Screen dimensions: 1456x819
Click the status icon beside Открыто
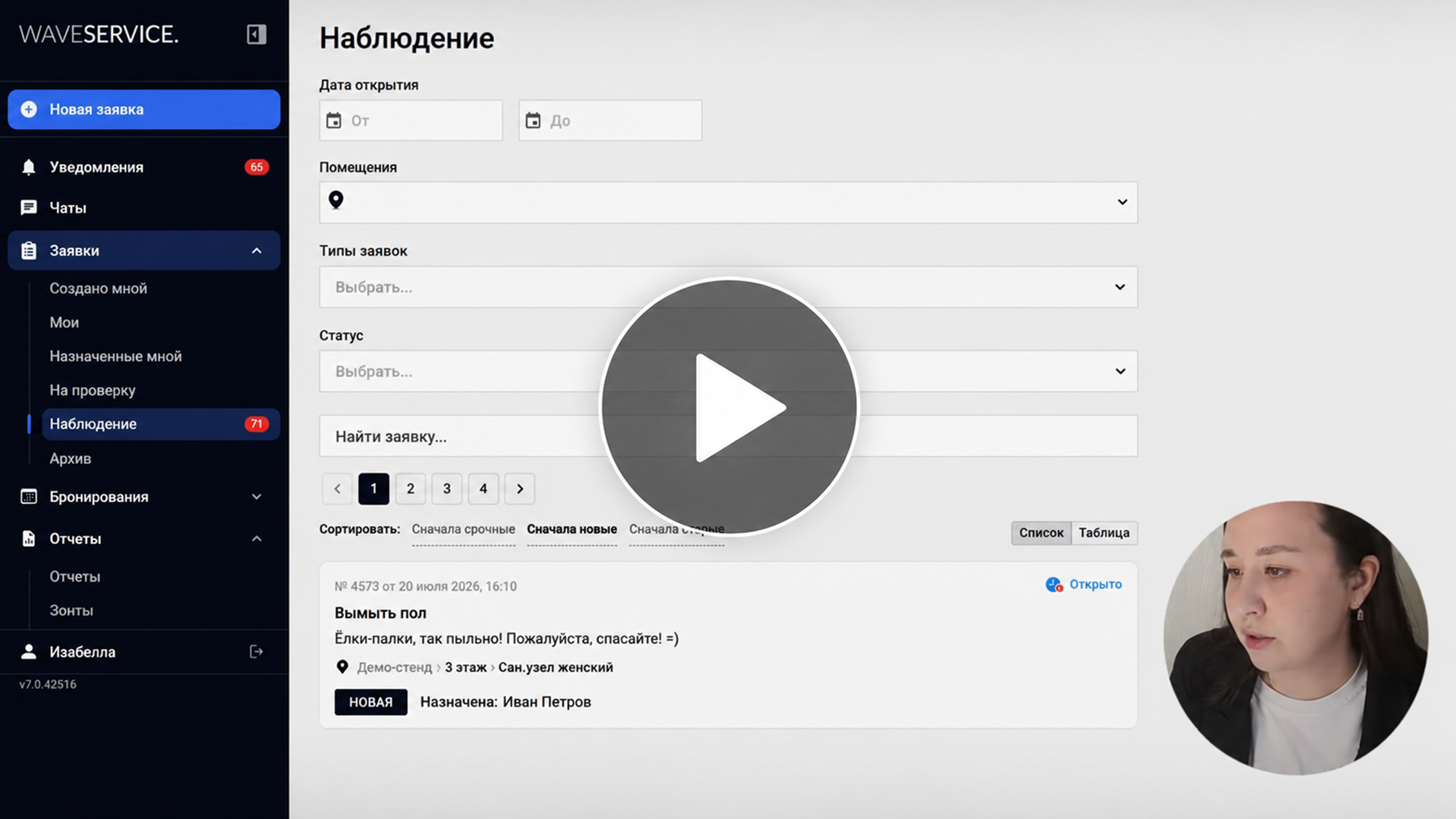pyautogui.click(x=1054, y=585)
